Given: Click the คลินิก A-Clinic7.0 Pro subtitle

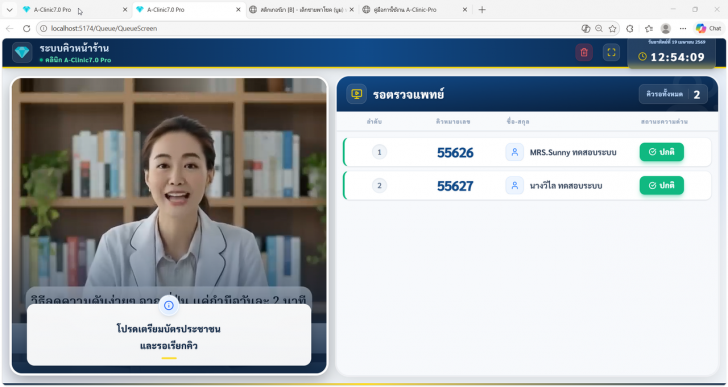Looking at the screenshot, I should (78, 60).
